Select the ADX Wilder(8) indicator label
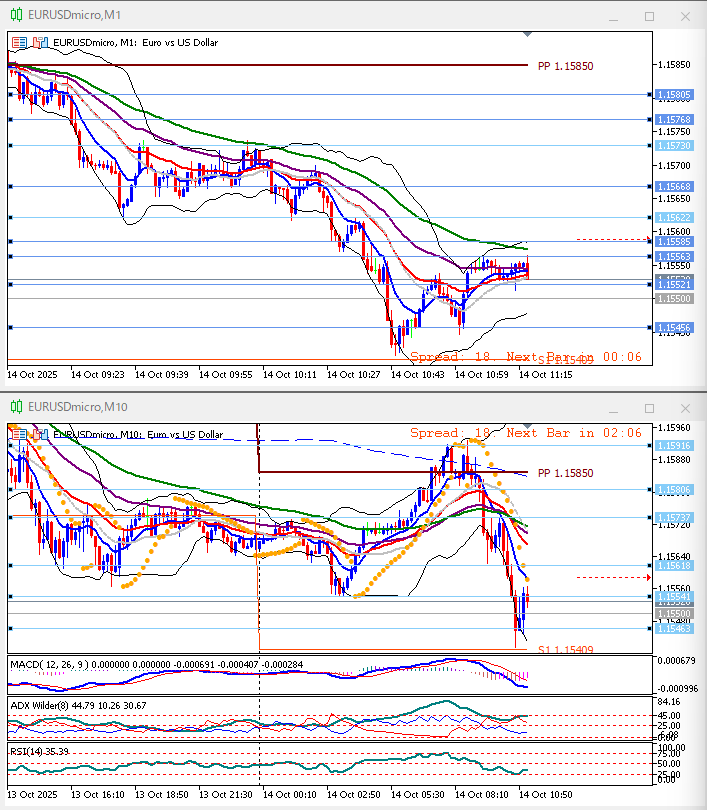 point(50,705)
